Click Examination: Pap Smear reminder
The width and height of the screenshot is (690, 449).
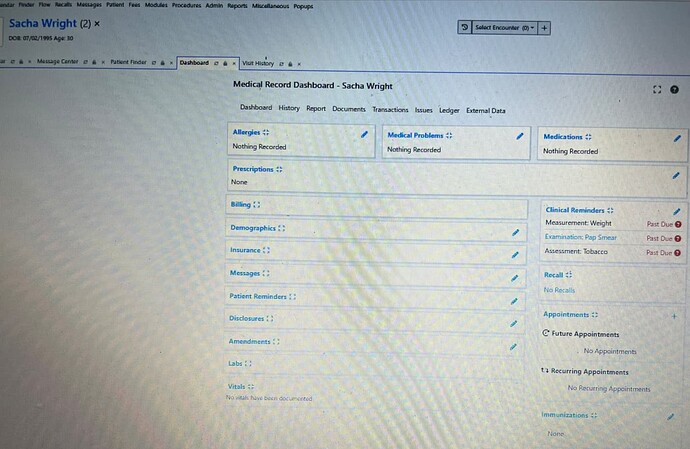click(580, 237)
